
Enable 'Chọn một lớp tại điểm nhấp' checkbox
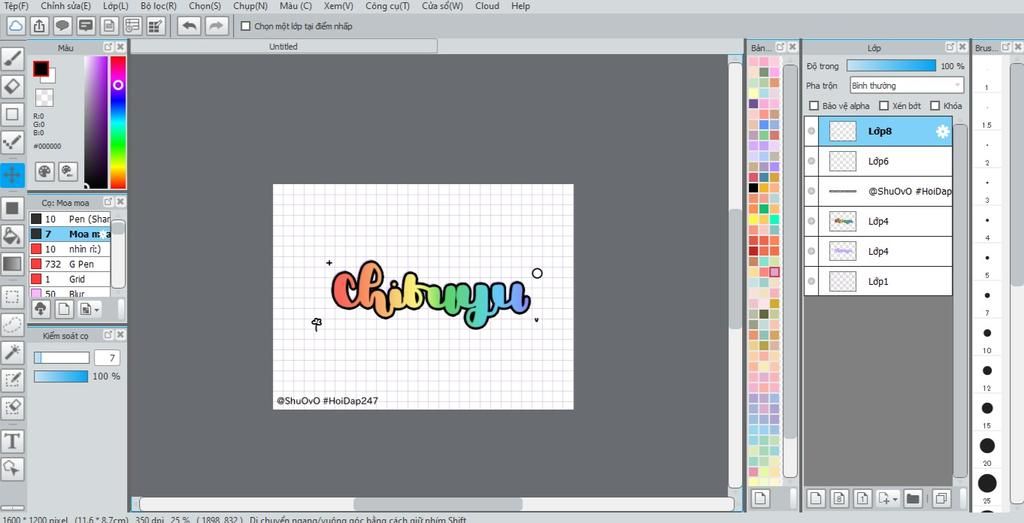pyautogui.click(x=246, y=26)
